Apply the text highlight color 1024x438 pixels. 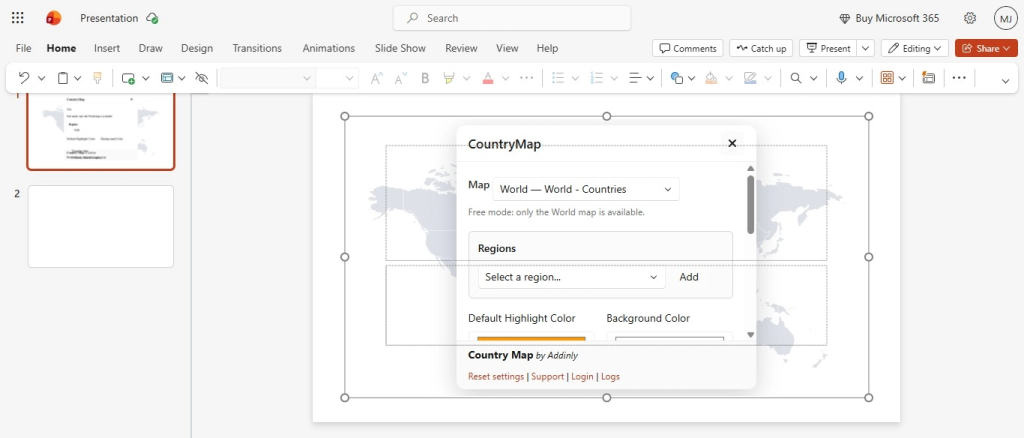[x=449, y=78]
